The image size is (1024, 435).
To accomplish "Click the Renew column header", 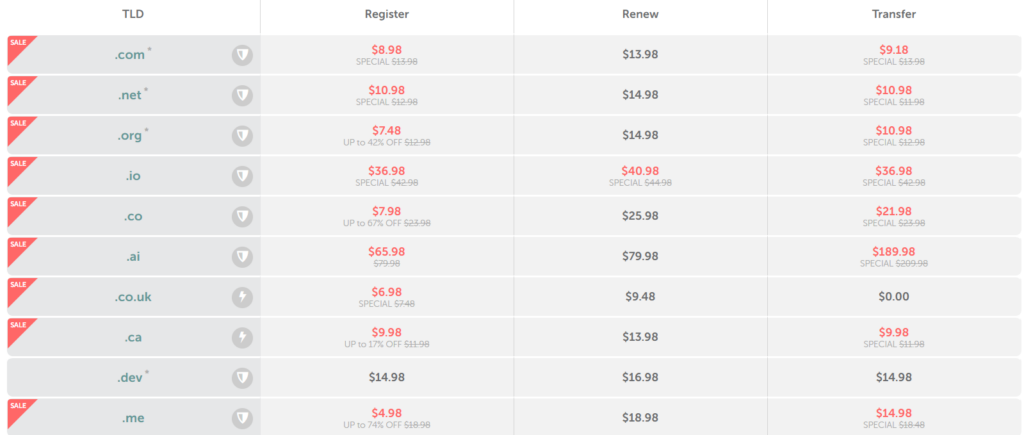I will tap(640, 14).
